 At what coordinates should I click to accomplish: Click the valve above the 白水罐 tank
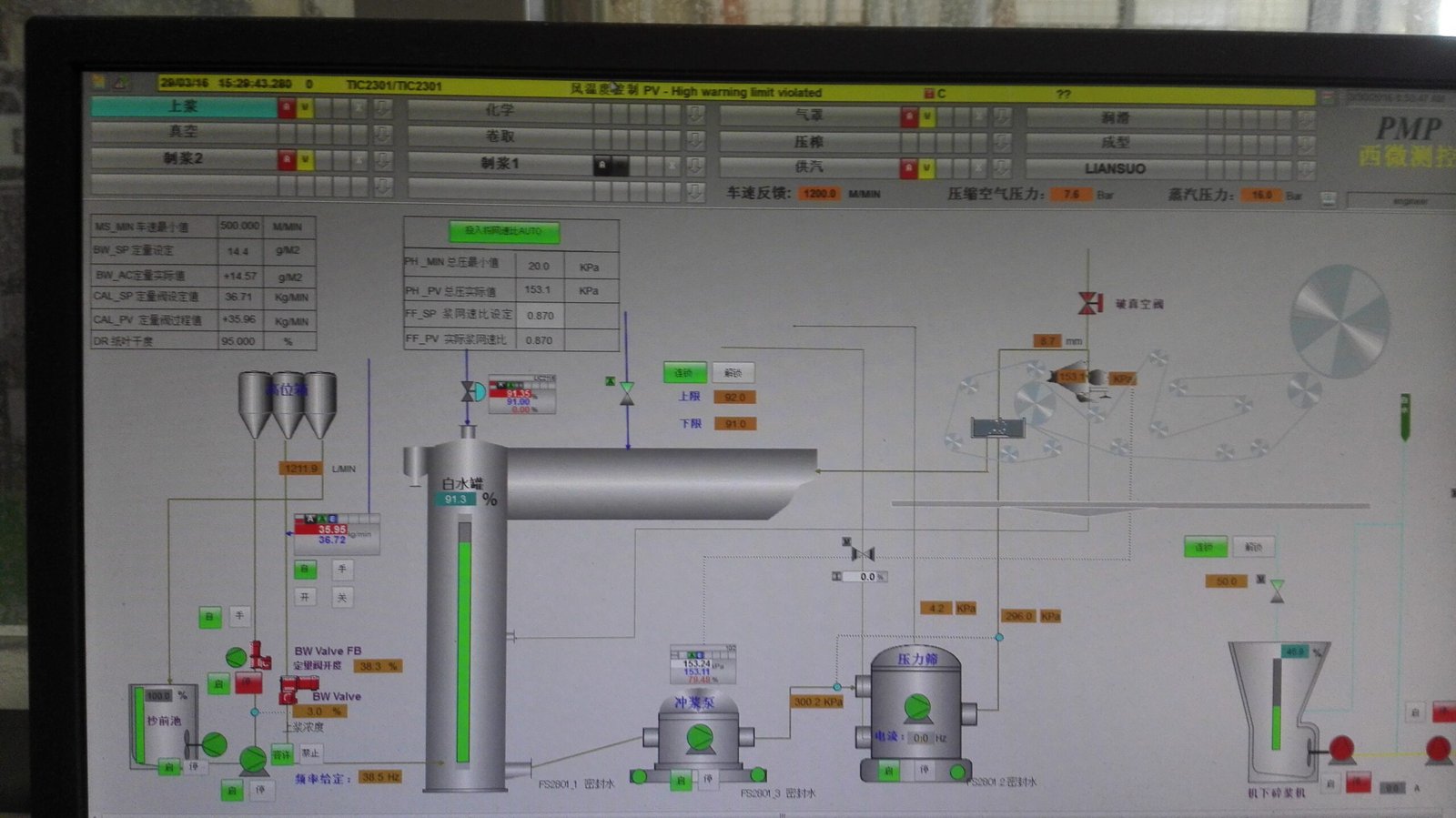471,392
